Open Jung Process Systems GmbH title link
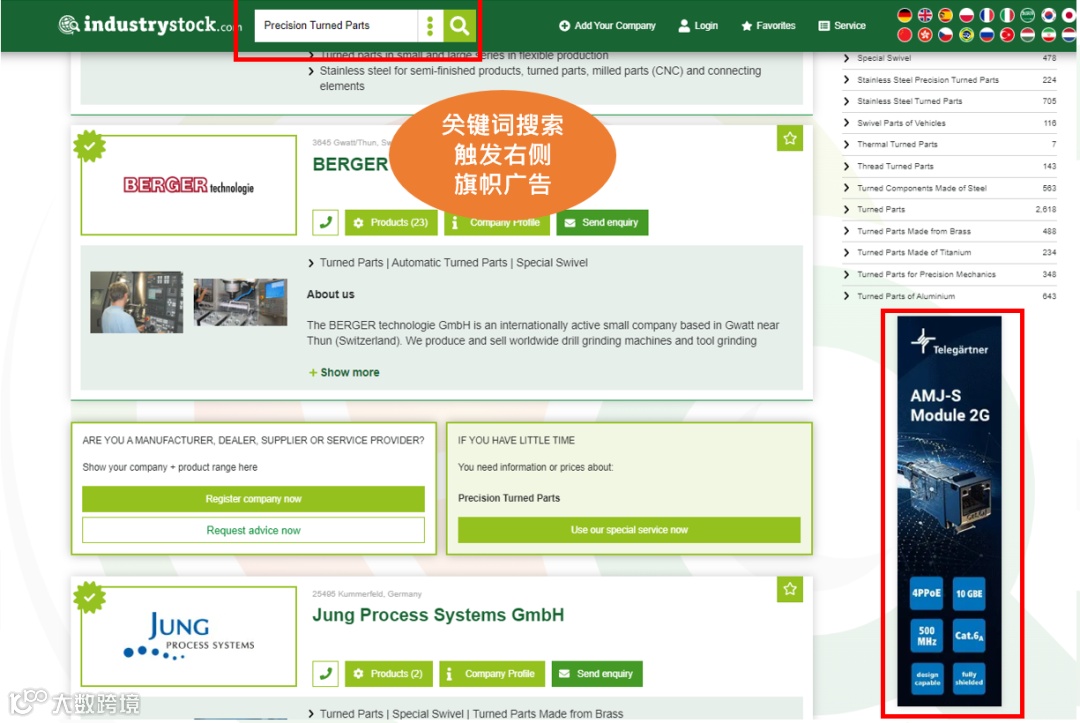This screenshot has height=723, width=1080. click(438, 615)
